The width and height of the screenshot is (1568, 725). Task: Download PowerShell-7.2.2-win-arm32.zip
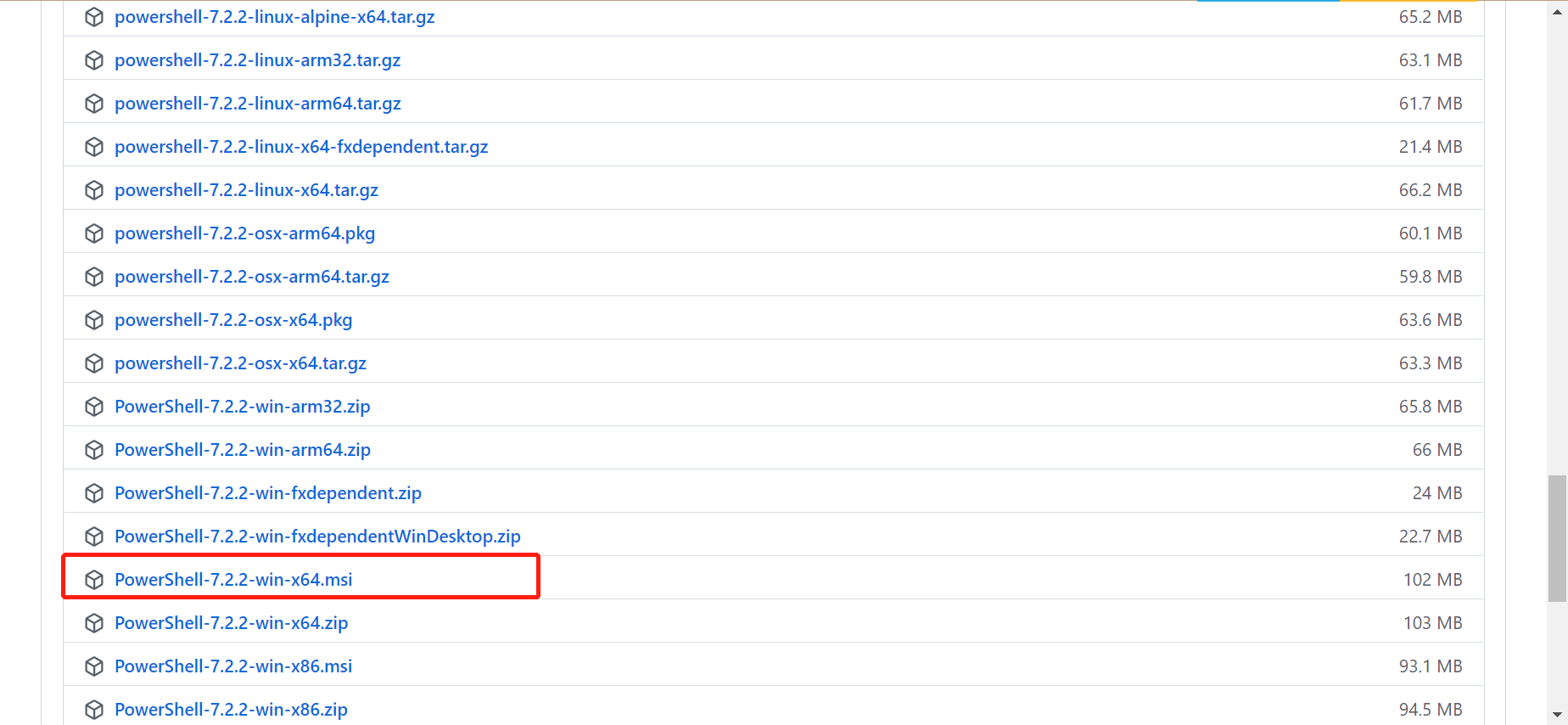tap(243, 407)
